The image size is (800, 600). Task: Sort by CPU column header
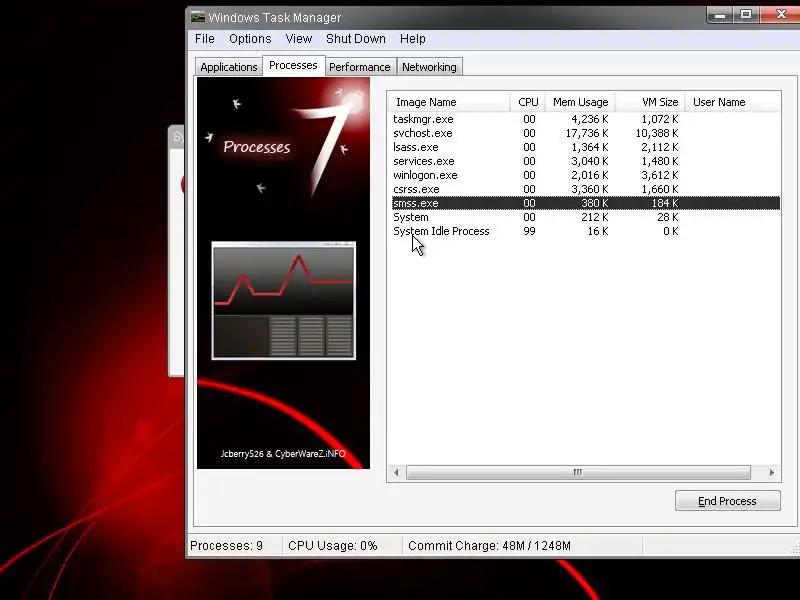528,102
